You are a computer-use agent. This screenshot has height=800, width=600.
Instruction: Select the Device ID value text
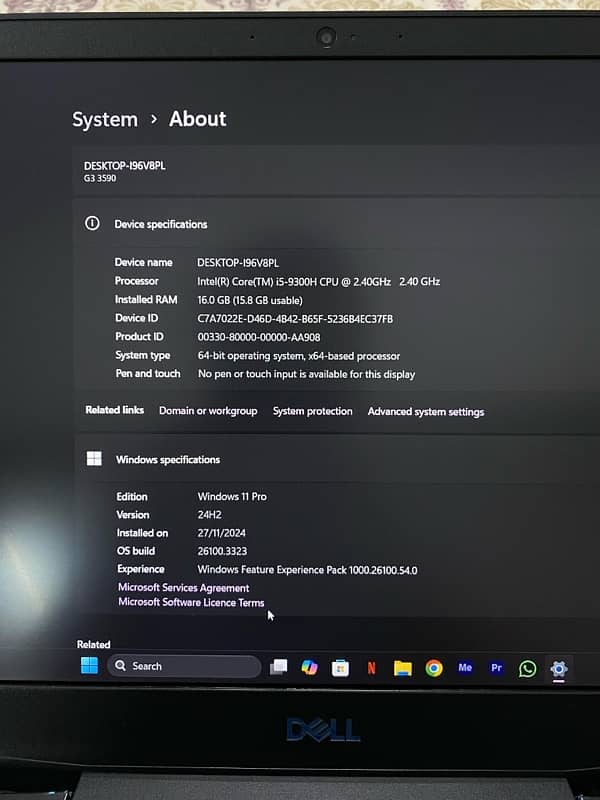295,319
